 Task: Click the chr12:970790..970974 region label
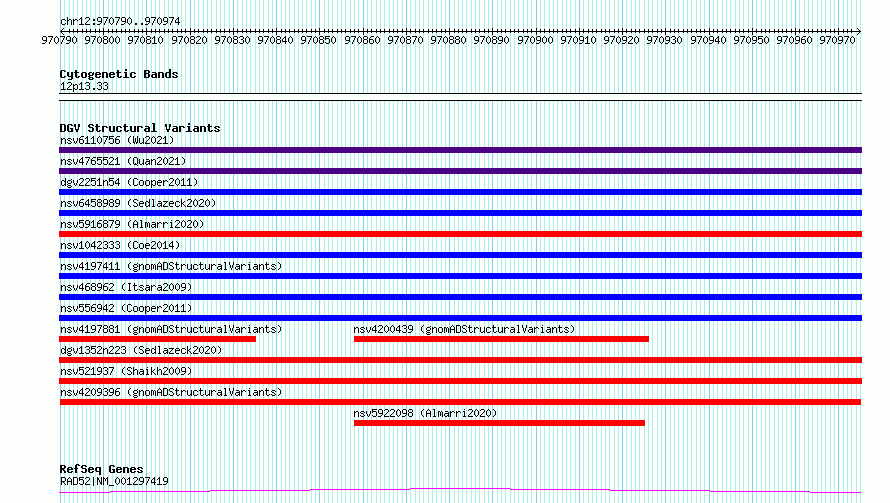120,22
